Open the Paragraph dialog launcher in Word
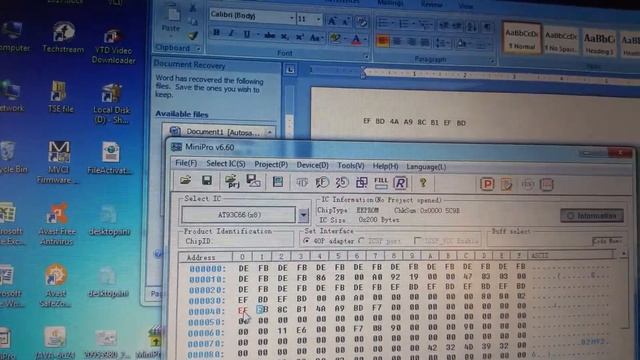The image size is (640, 360). [492, 61]
